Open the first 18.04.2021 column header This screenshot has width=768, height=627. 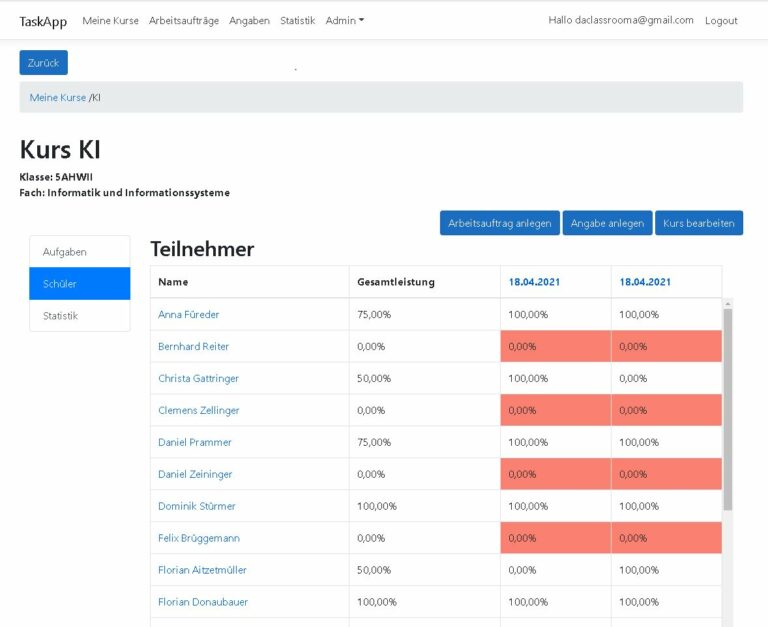point(534,282)
